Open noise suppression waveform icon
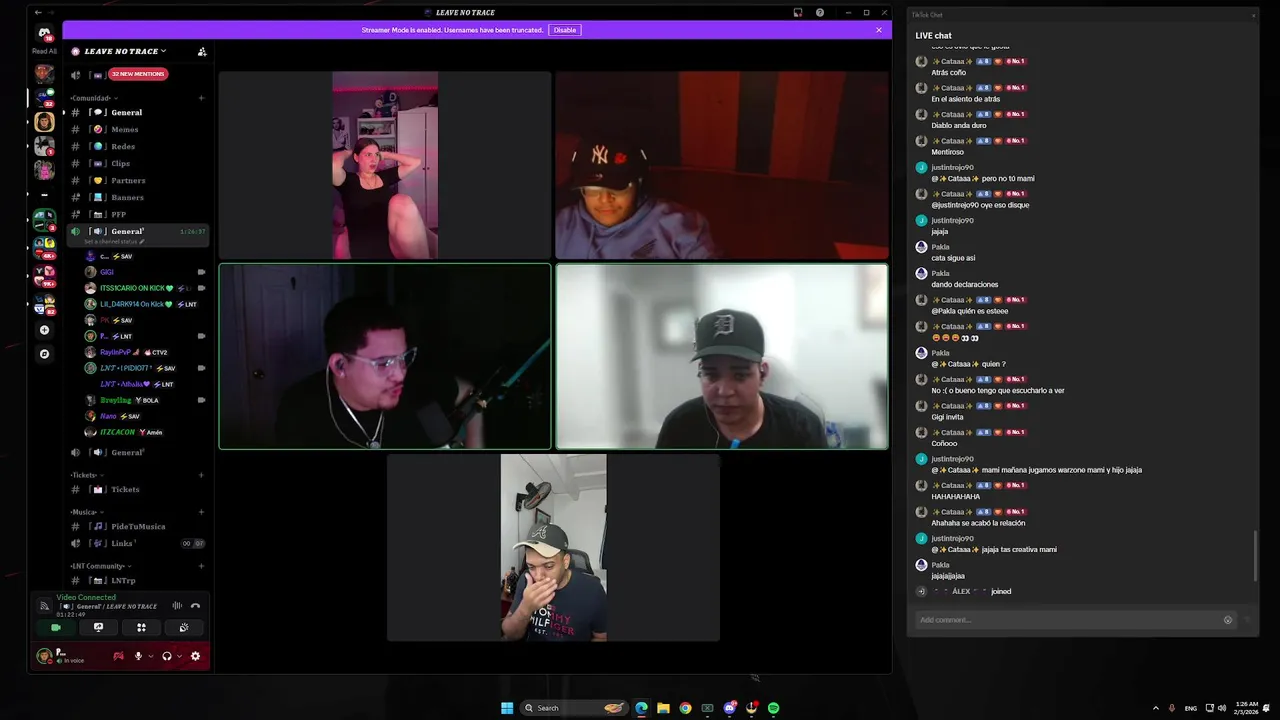The height and width of the screenshot is (720, 1280). click(x=177, y=606)
